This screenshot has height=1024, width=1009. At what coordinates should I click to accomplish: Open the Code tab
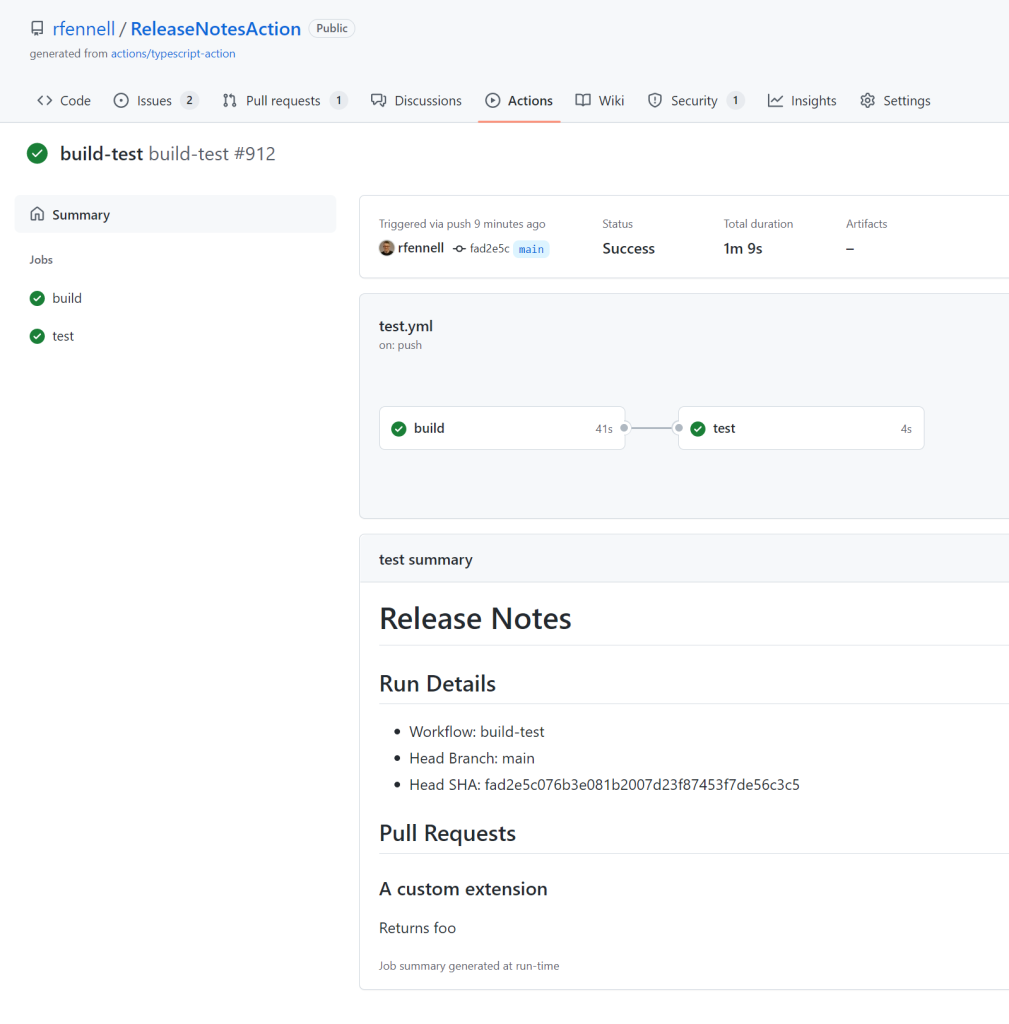[64, 101]
